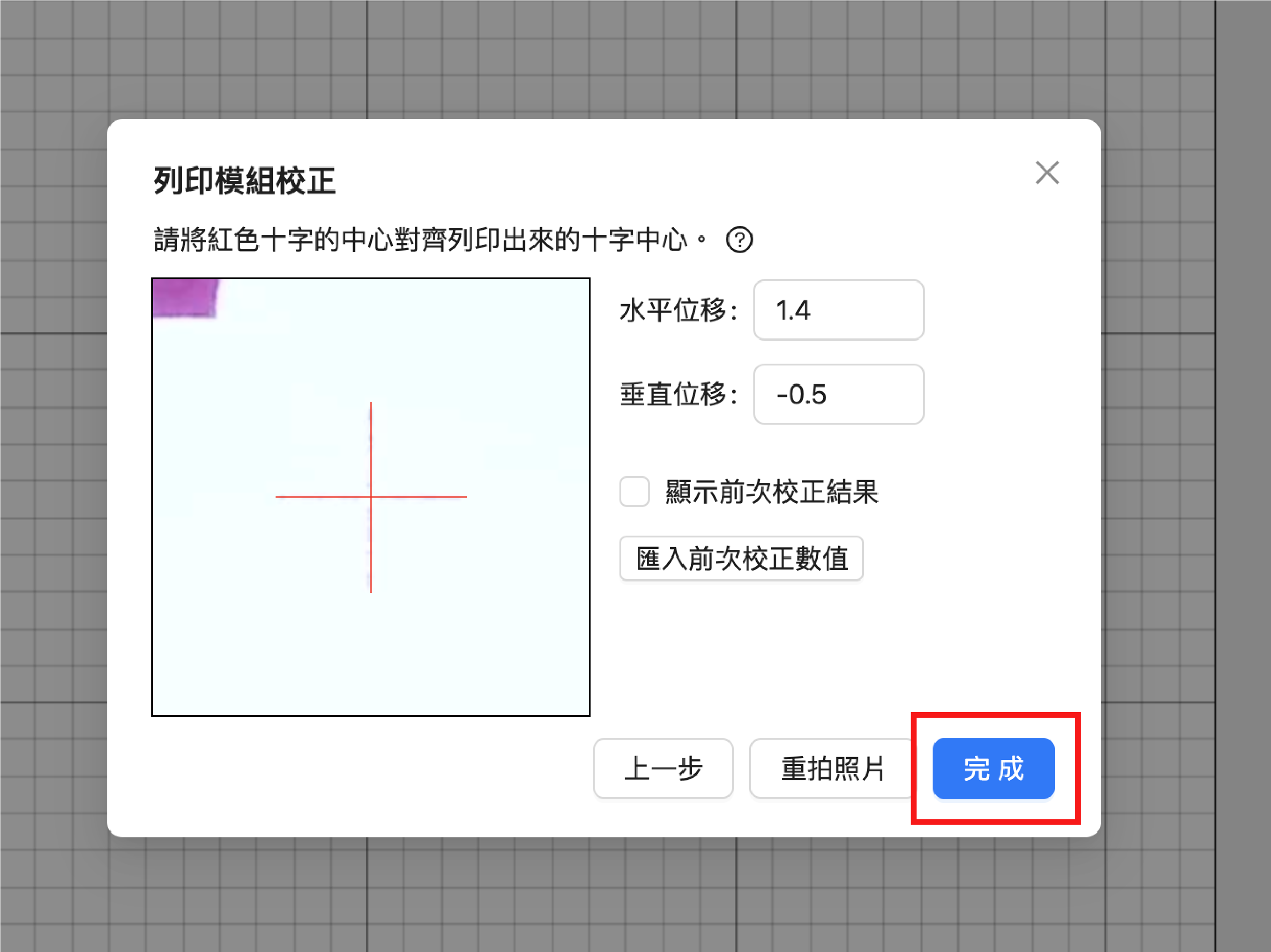The image size is (1271, 952).
Task: Click 匯入前次校正數值 button
Action: point(741,559)
